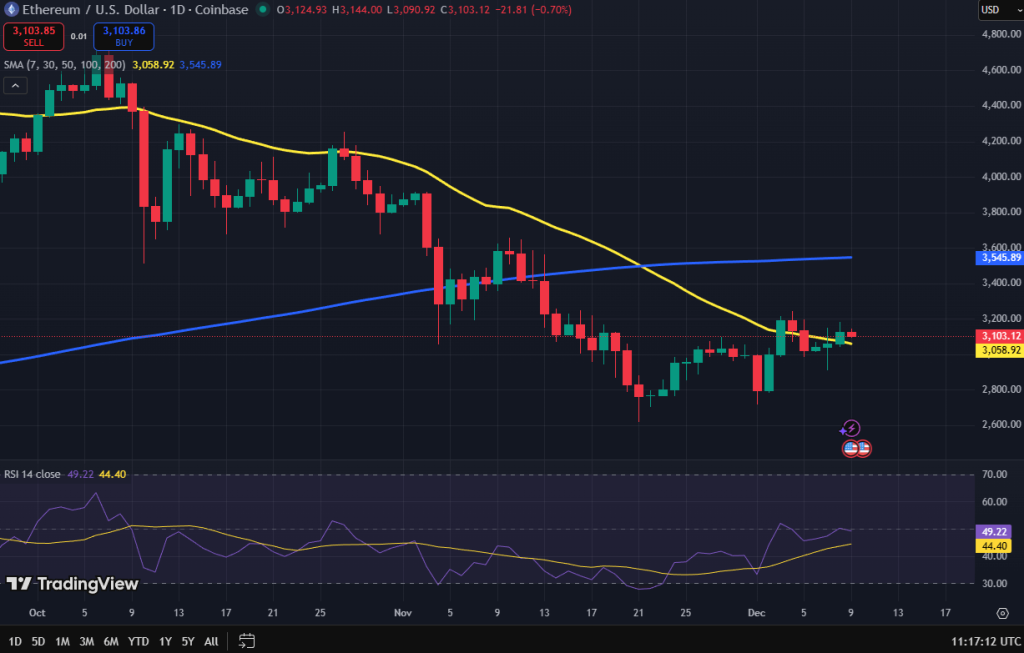Click the TradingView logo

[72, 583]
